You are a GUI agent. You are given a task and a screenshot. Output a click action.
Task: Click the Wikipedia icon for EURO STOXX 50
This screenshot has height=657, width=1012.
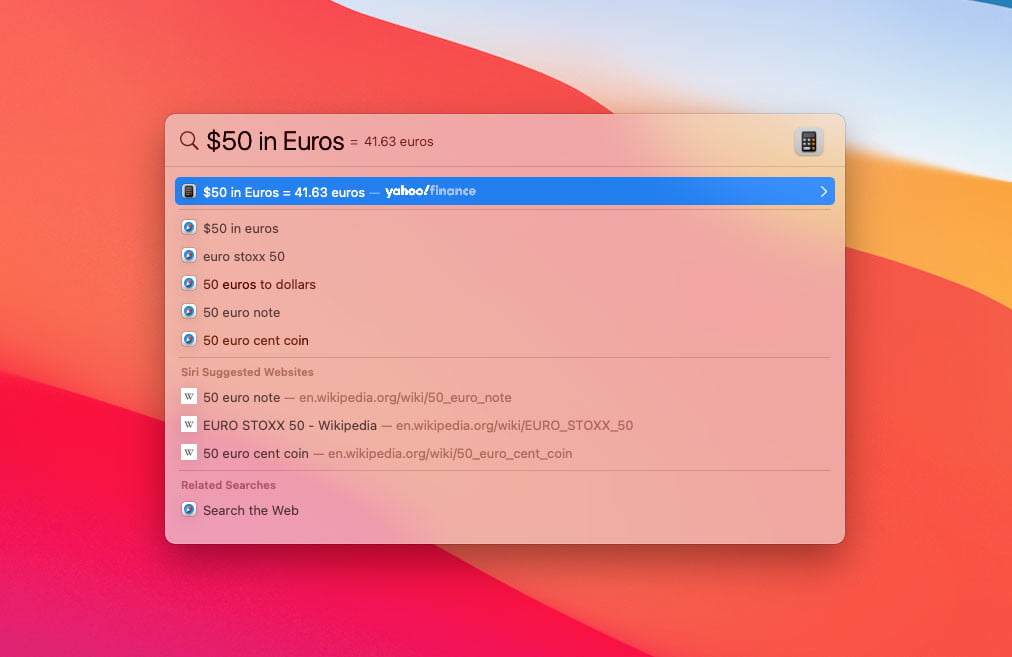(x=189, y=425)
